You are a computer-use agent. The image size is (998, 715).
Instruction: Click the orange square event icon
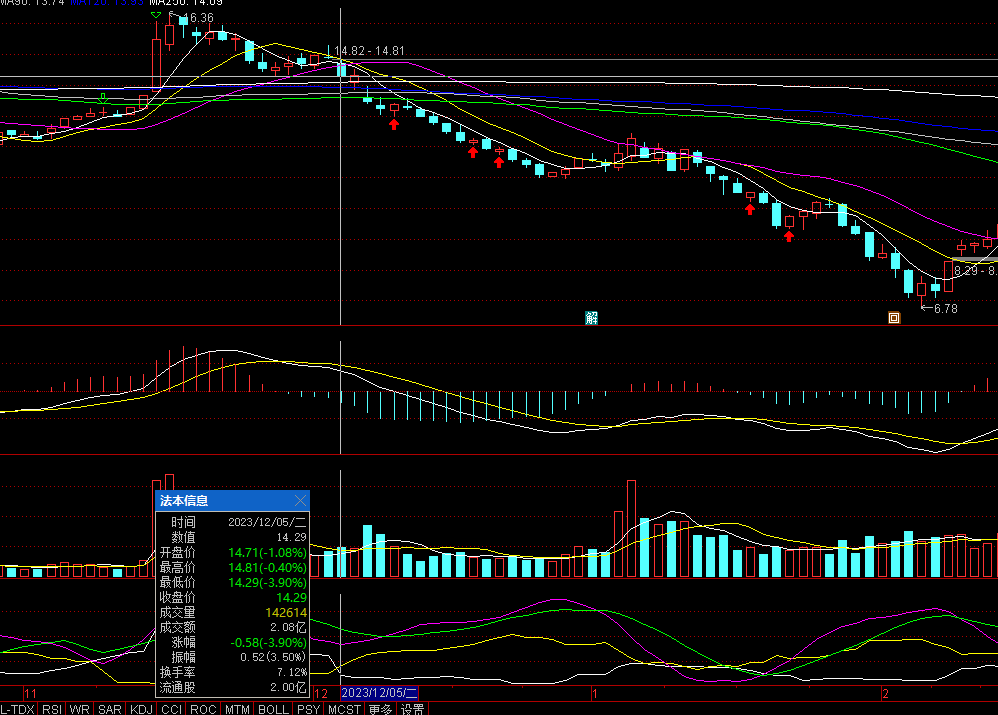coord(894,318)
